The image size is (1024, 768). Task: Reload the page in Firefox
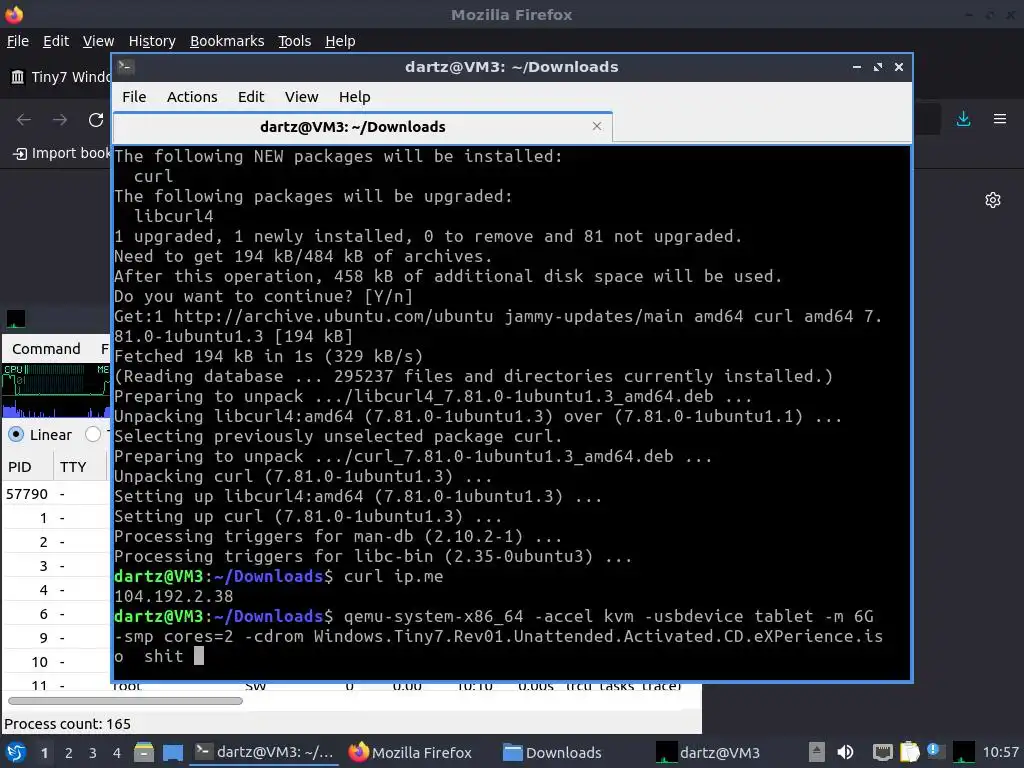[x=96, y=120]
